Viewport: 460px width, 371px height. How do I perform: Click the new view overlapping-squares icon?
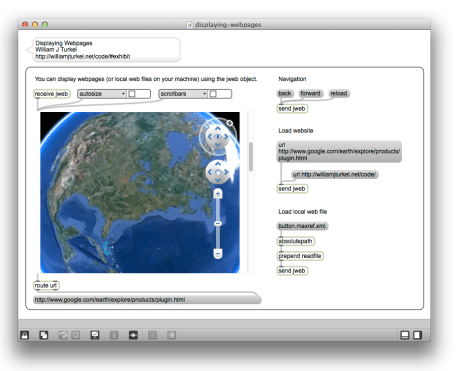pyautogui.click(x=44, y=335)
